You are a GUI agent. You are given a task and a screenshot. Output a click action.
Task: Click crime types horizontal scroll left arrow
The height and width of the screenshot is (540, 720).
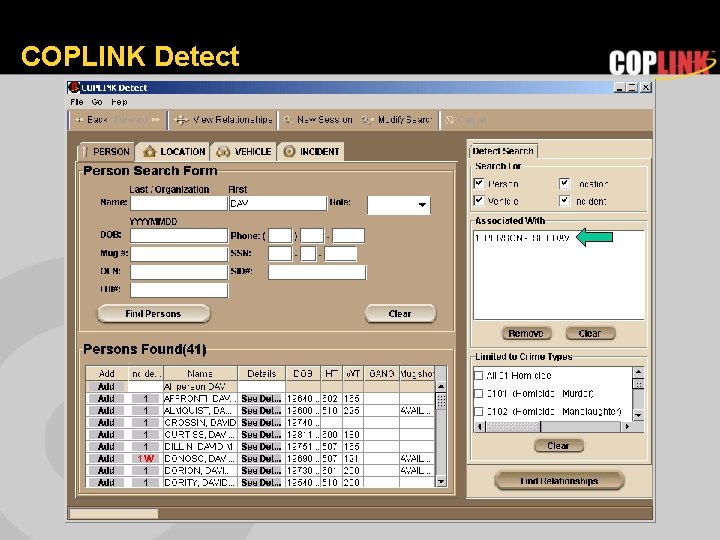click(479, 427)
